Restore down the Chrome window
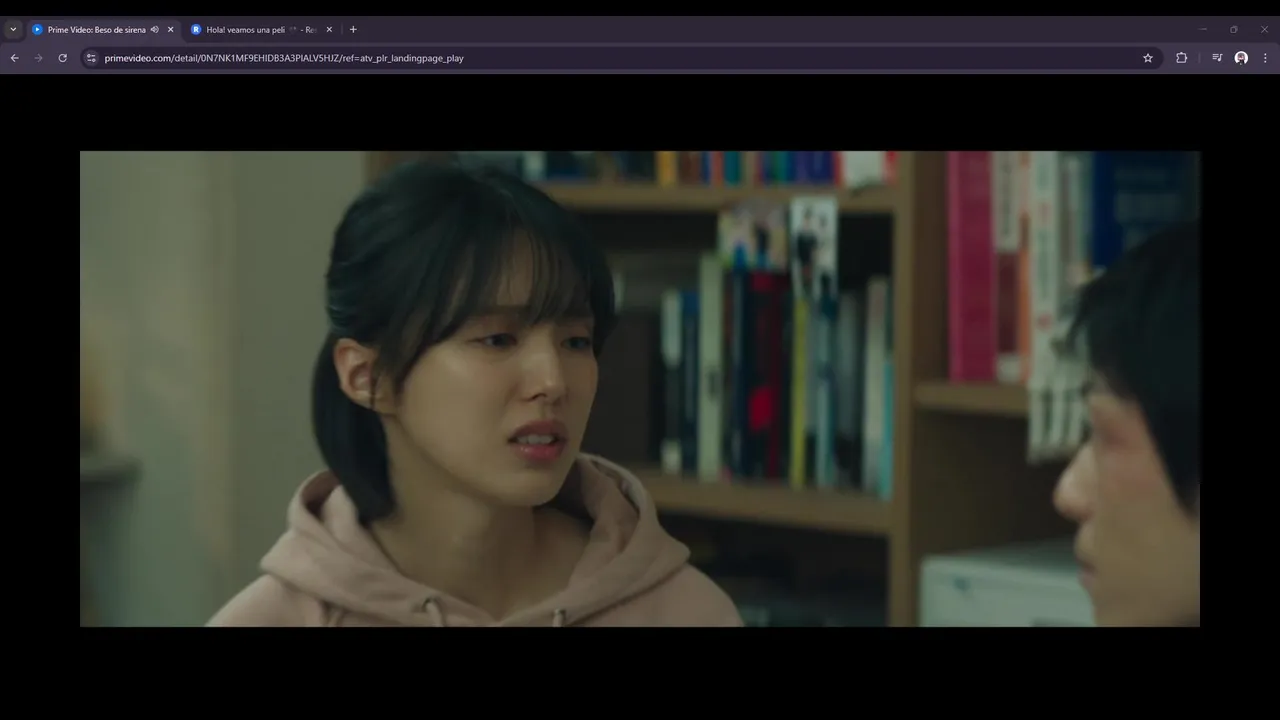The width and height of the screenshot is (1280, 720). (x=1234, y=30)
